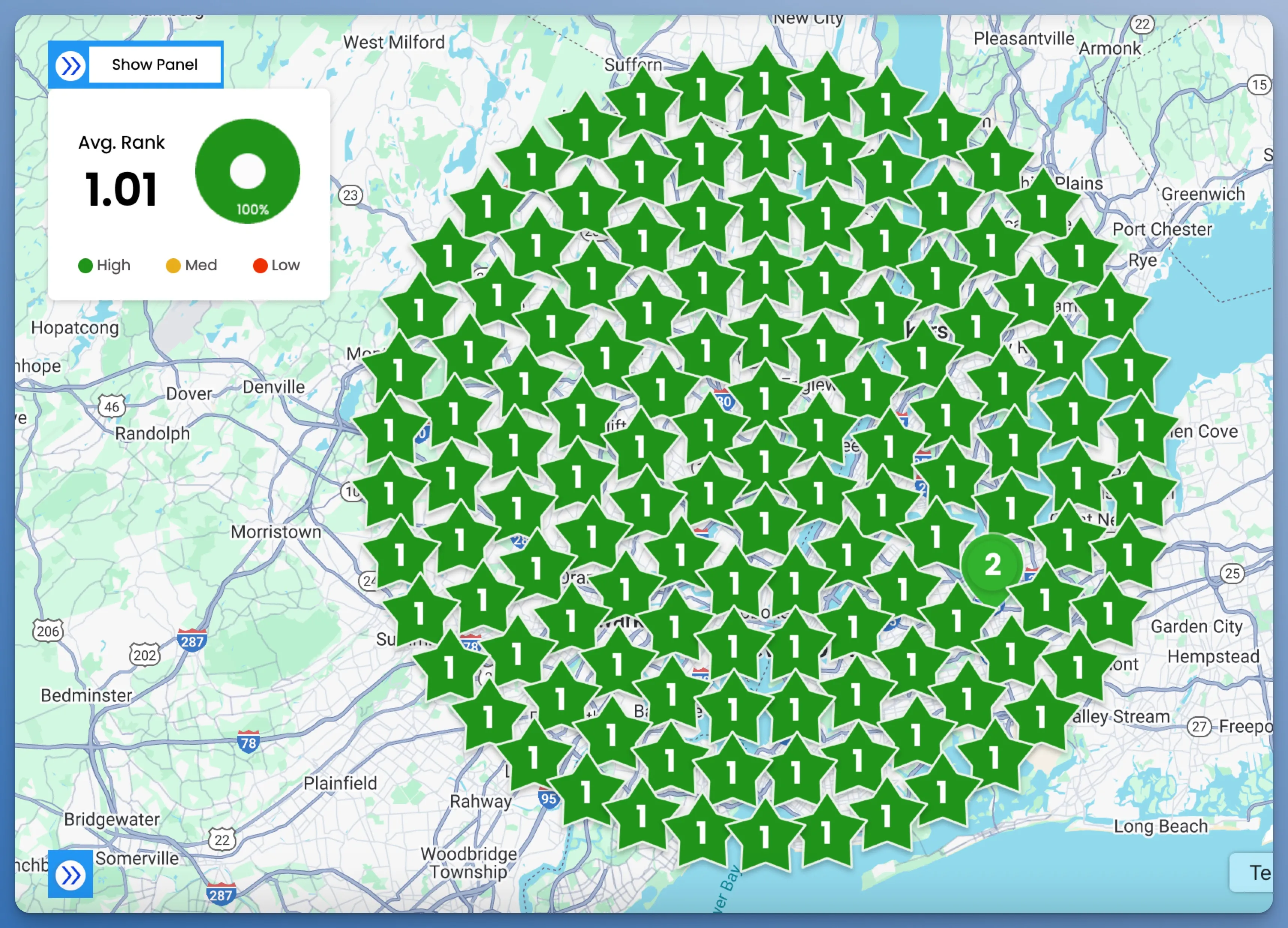1288x928 pixels.
Task: Click the Morristown map label
Action: point(275,532)
